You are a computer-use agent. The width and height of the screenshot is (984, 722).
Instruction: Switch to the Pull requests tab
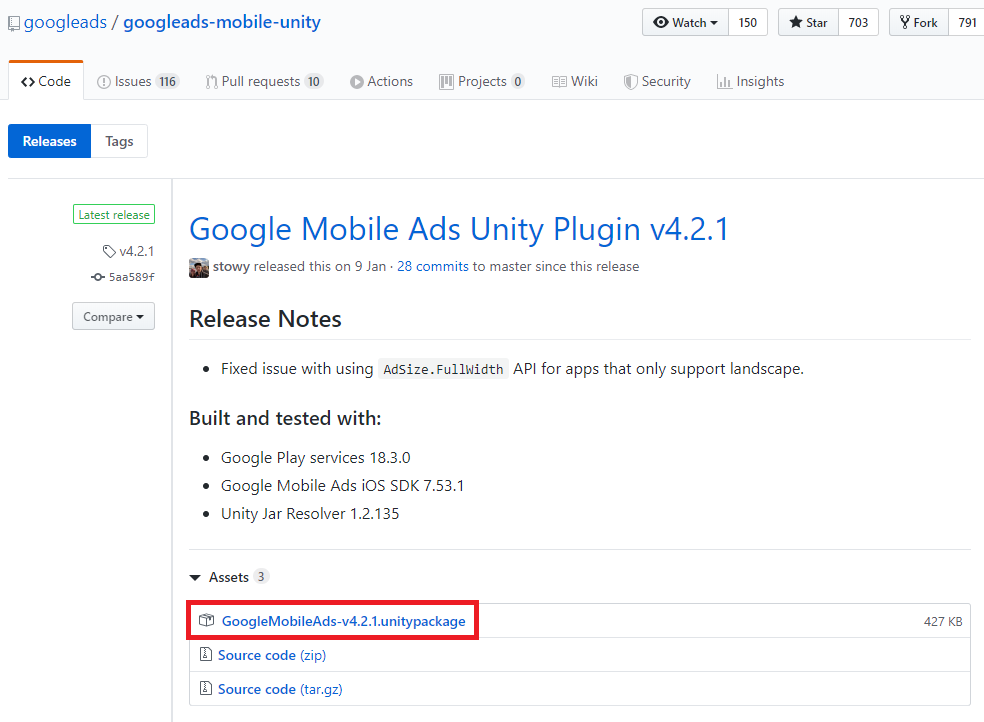(x=264, y=82)
